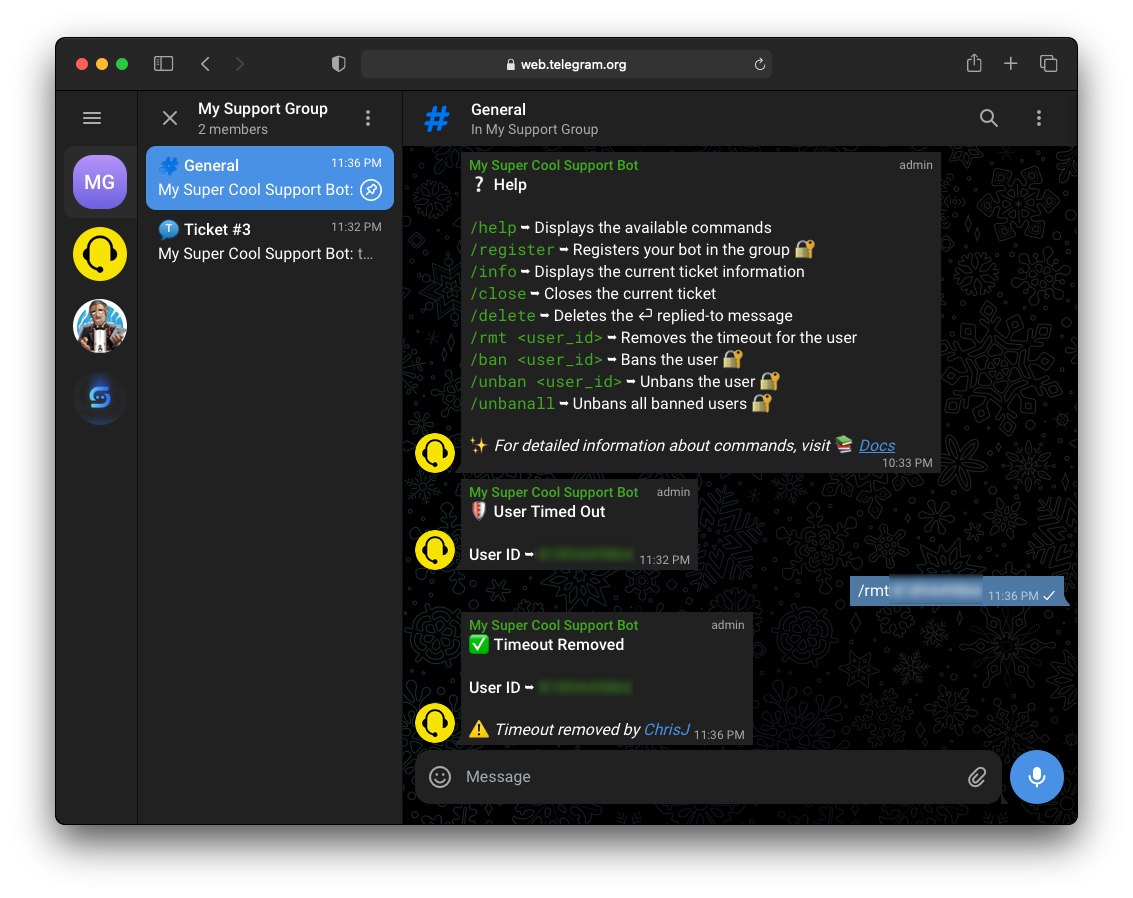Open the Ticket #3 topic

coord(270,241)
